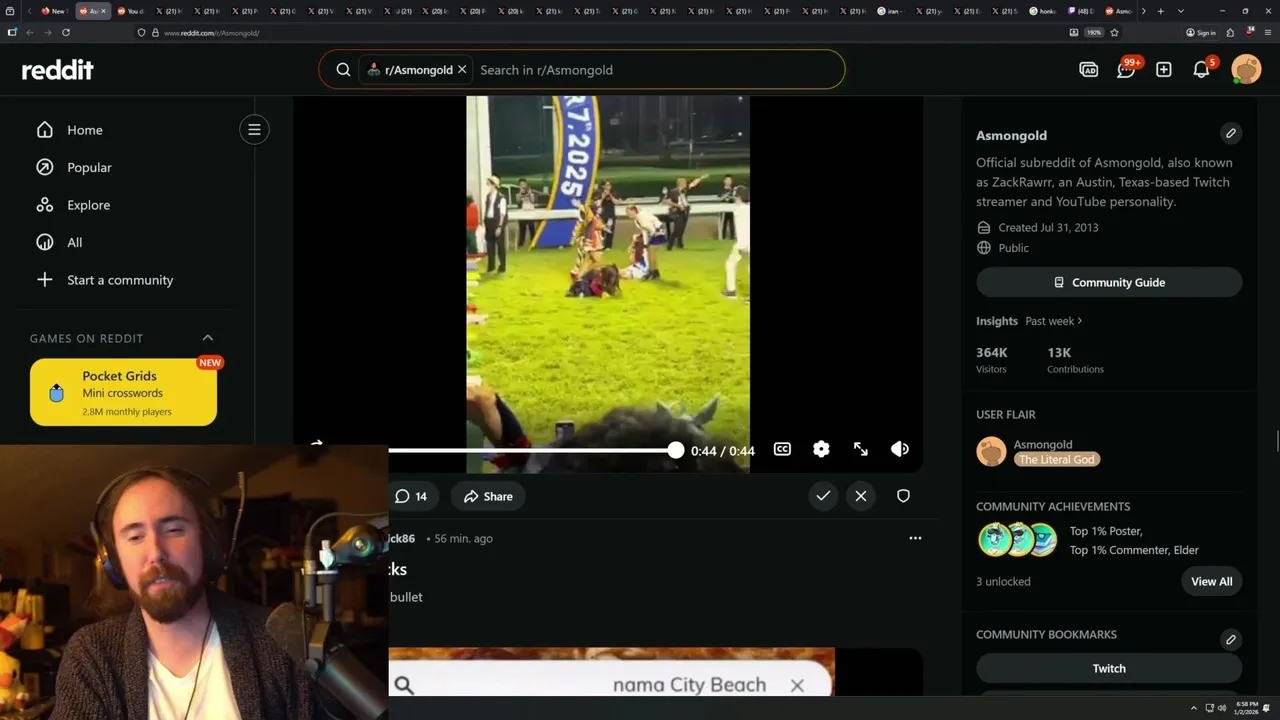The height and width of the screenshot is (720, 1280).
Task: Edit the community bookmarks
Action: pyautogui.click(x=1231, y=639)
